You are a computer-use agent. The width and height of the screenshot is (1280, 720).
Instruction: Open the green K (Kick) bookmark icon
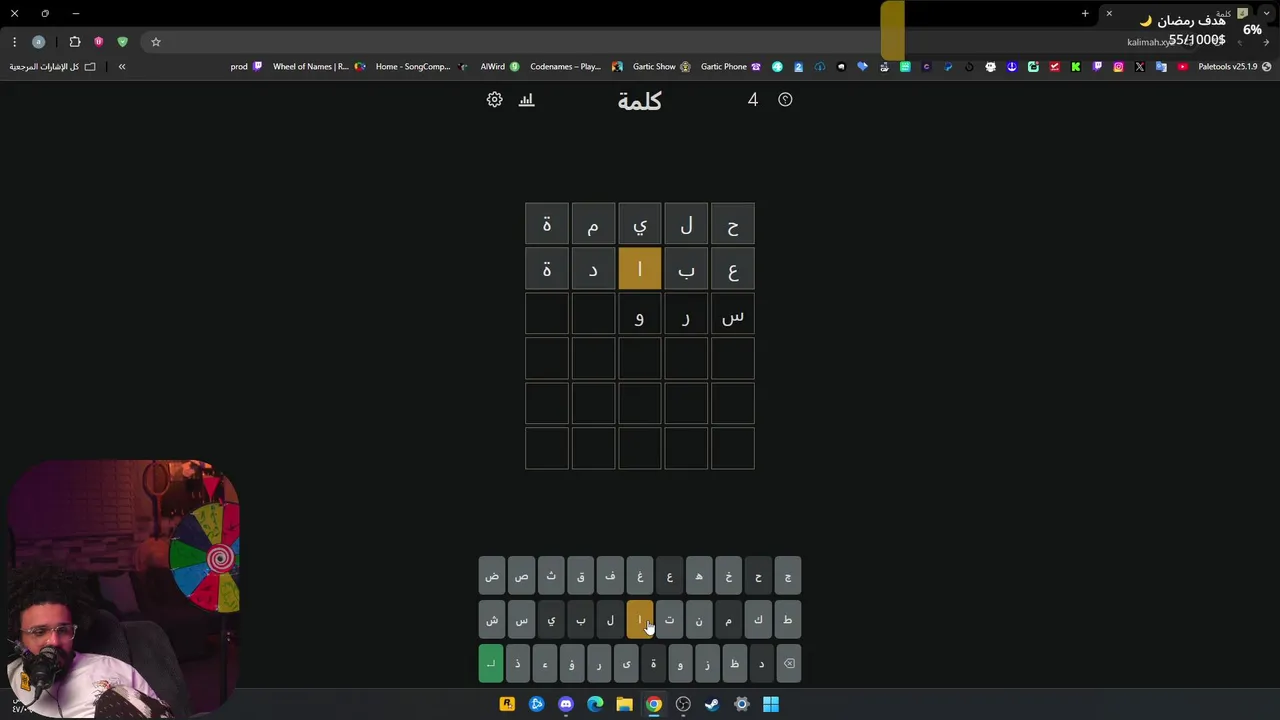pos(1076,67)
